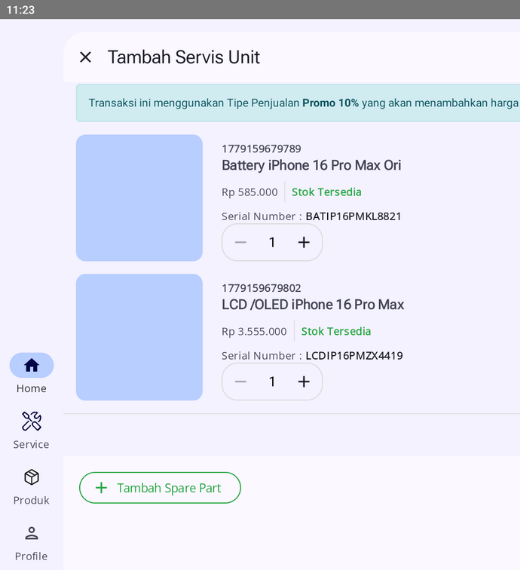Open Profile from the sidebar
Image resolution: width=520 pixels, height=570 pixels.
31,543
